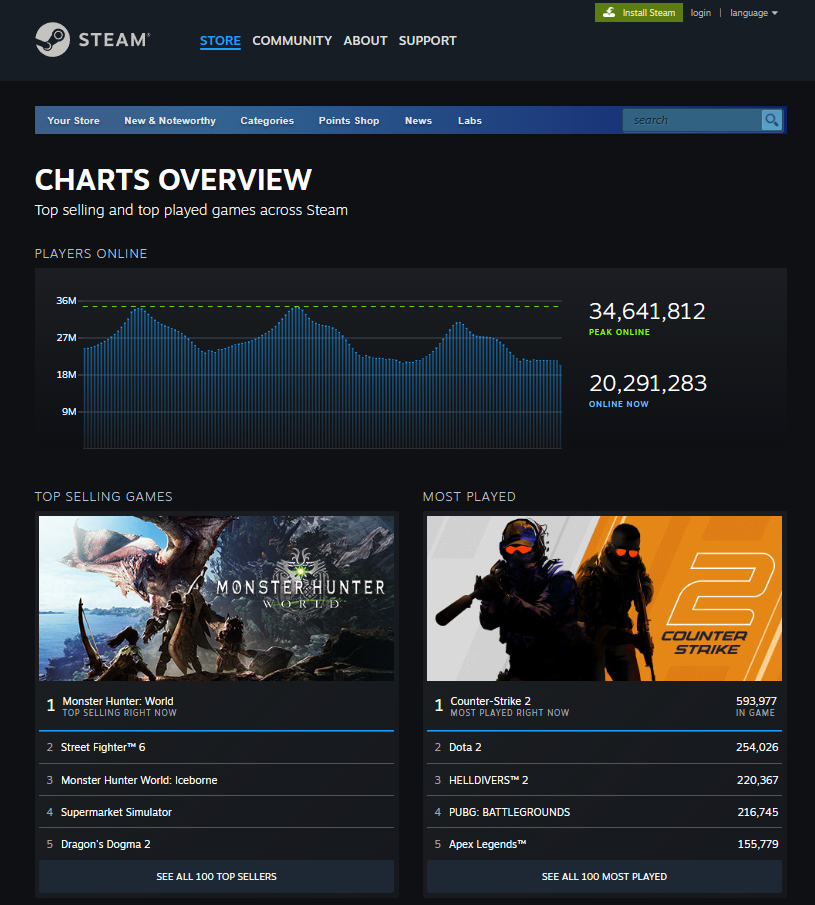Click the 254,026 Dota 2 player count

tap(757, 747)
